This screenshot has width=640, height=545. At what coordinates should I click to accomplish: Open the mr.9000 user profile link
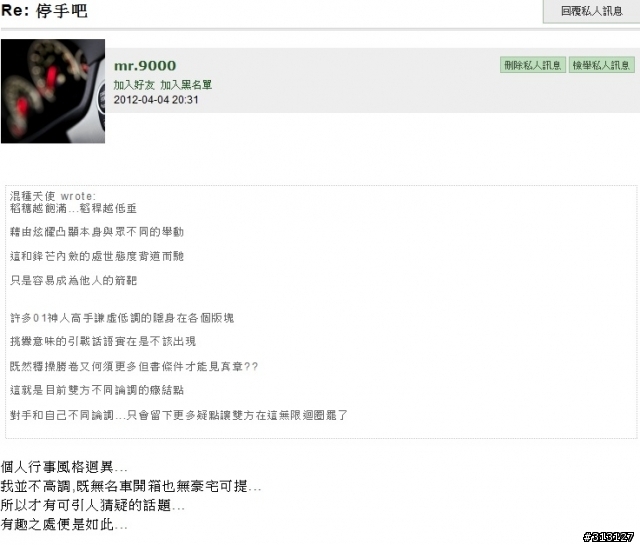point(145,66)
